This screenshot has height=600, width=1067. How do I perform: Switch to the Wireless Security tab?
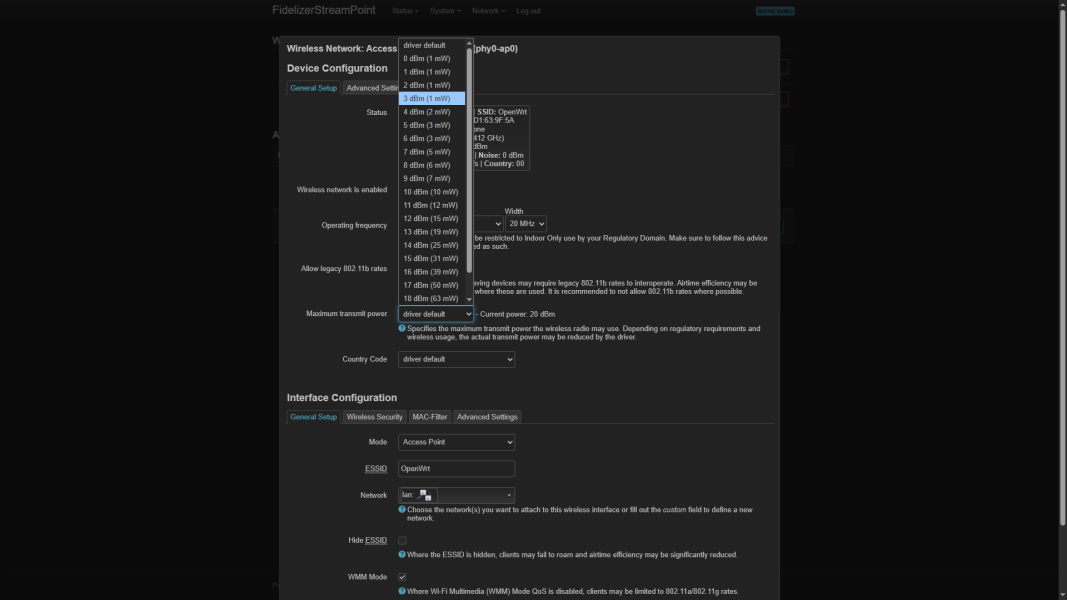pyautogui.click(x=374, y=417)
